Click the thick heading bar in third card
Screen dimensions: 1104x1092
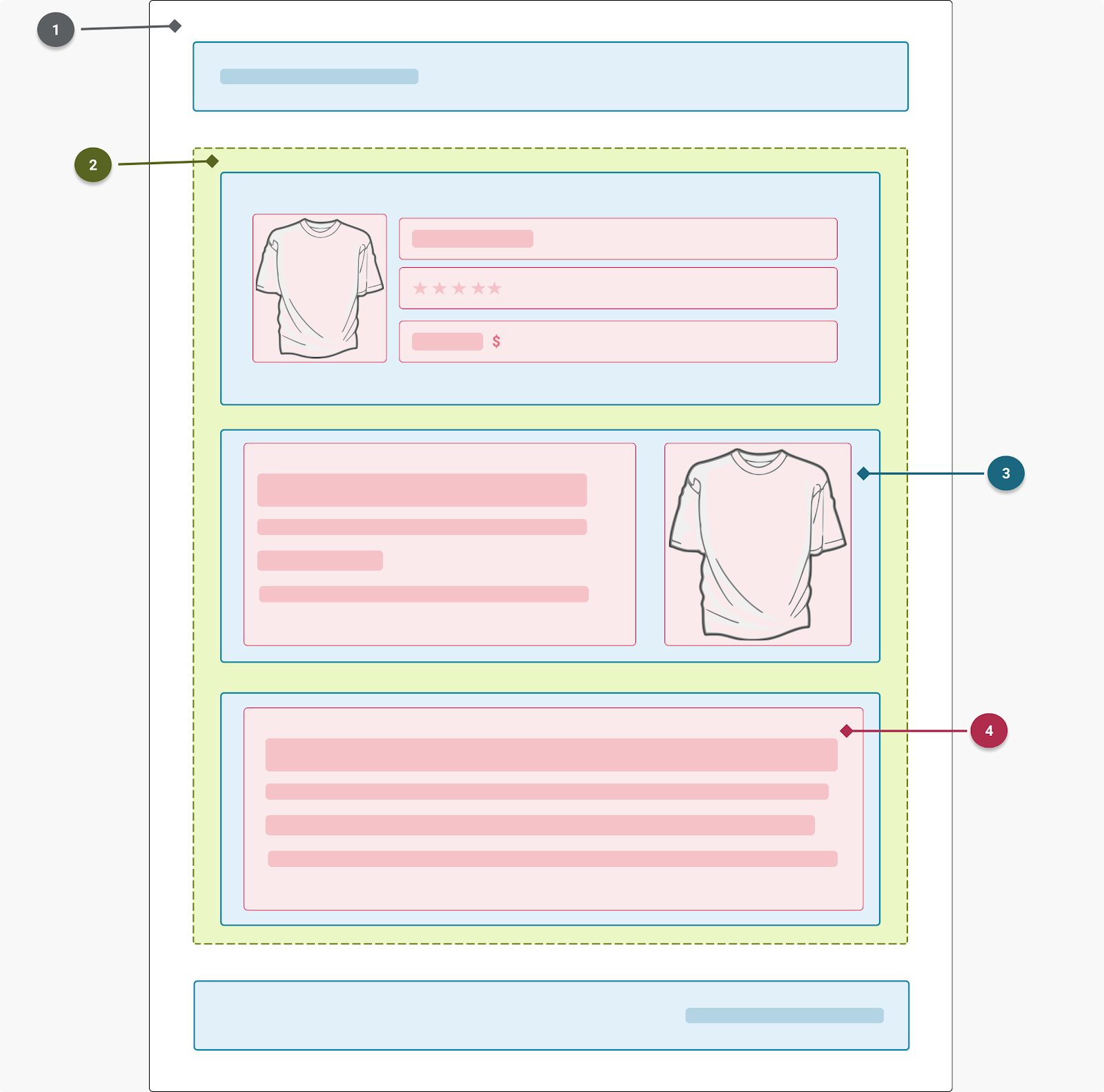click(551, 754)
